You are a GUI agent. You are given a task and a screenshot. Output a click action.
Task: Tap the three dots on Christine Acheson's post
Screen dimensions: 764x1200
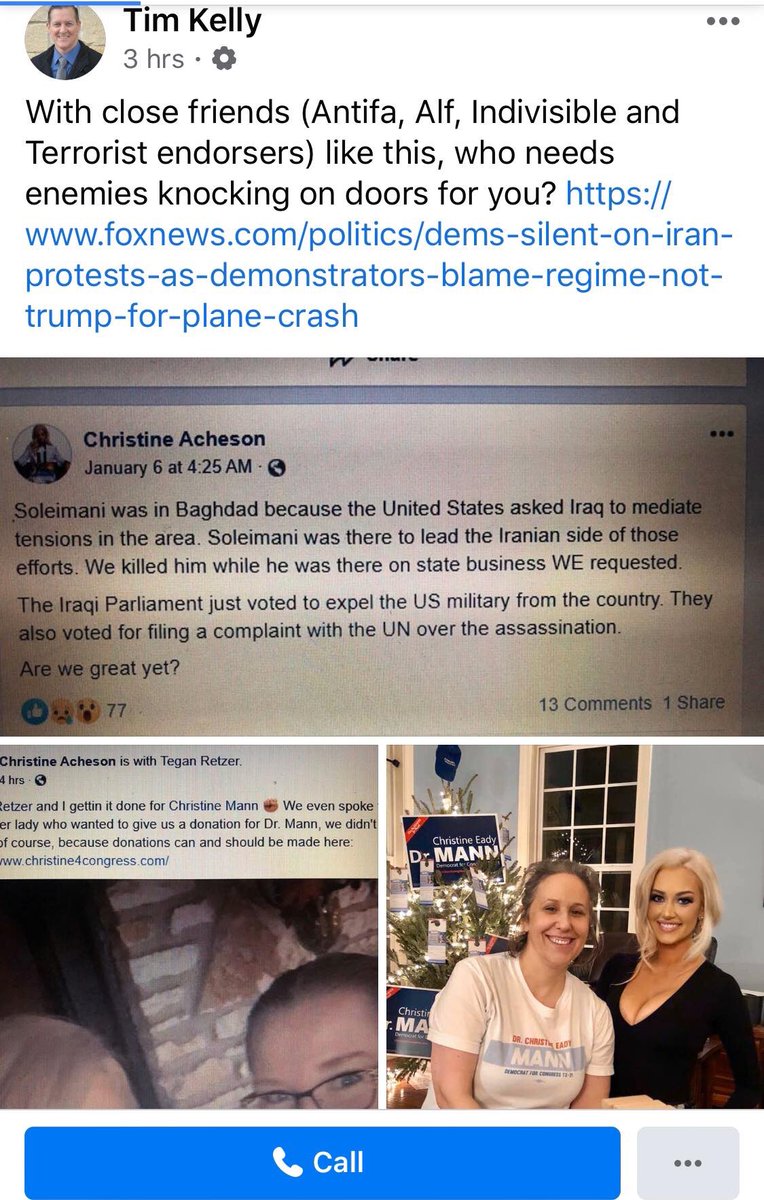click(722, 434)
